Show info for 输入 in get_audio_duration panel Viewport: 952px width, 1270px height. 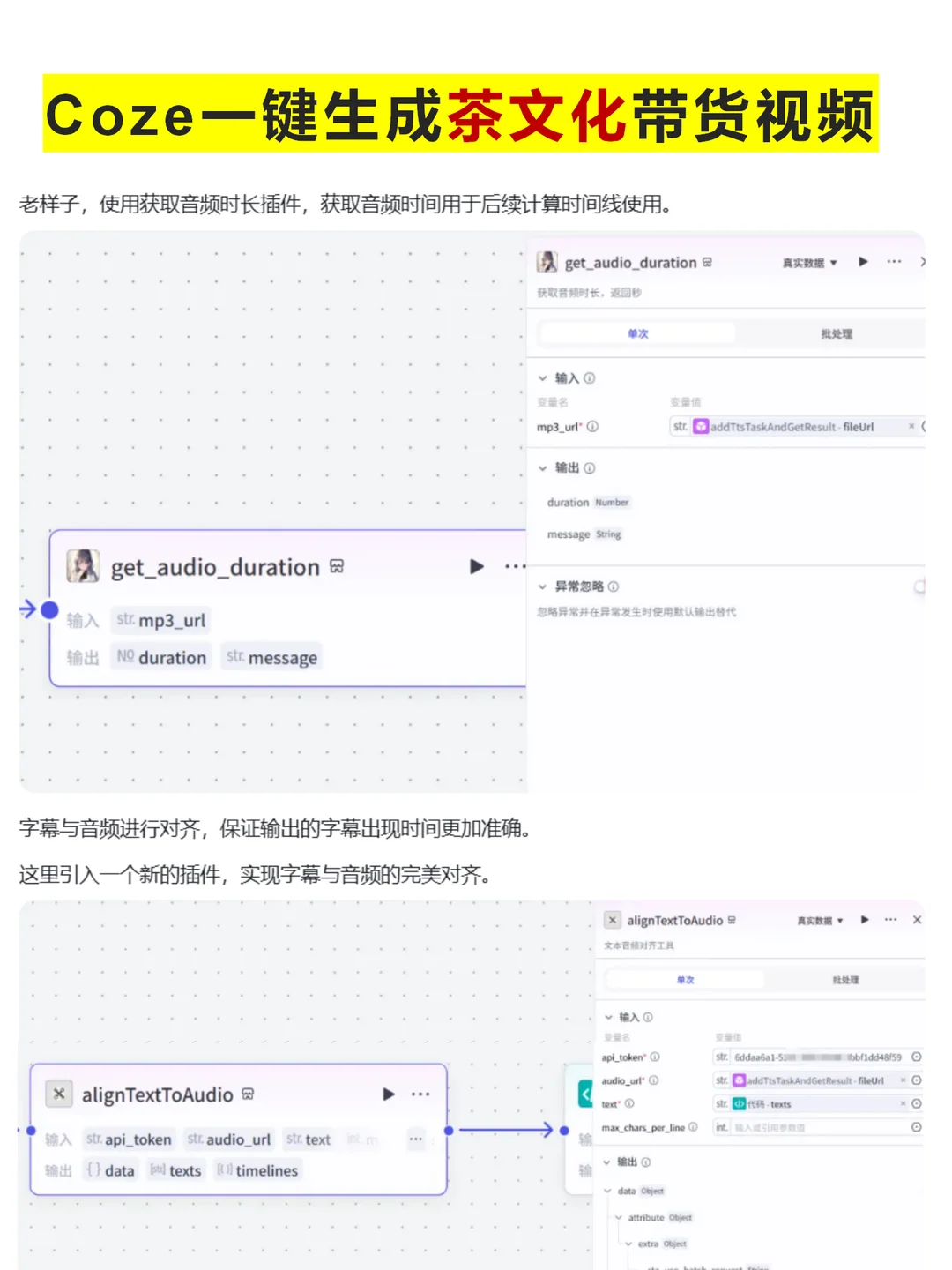click(x=590, y=378)
